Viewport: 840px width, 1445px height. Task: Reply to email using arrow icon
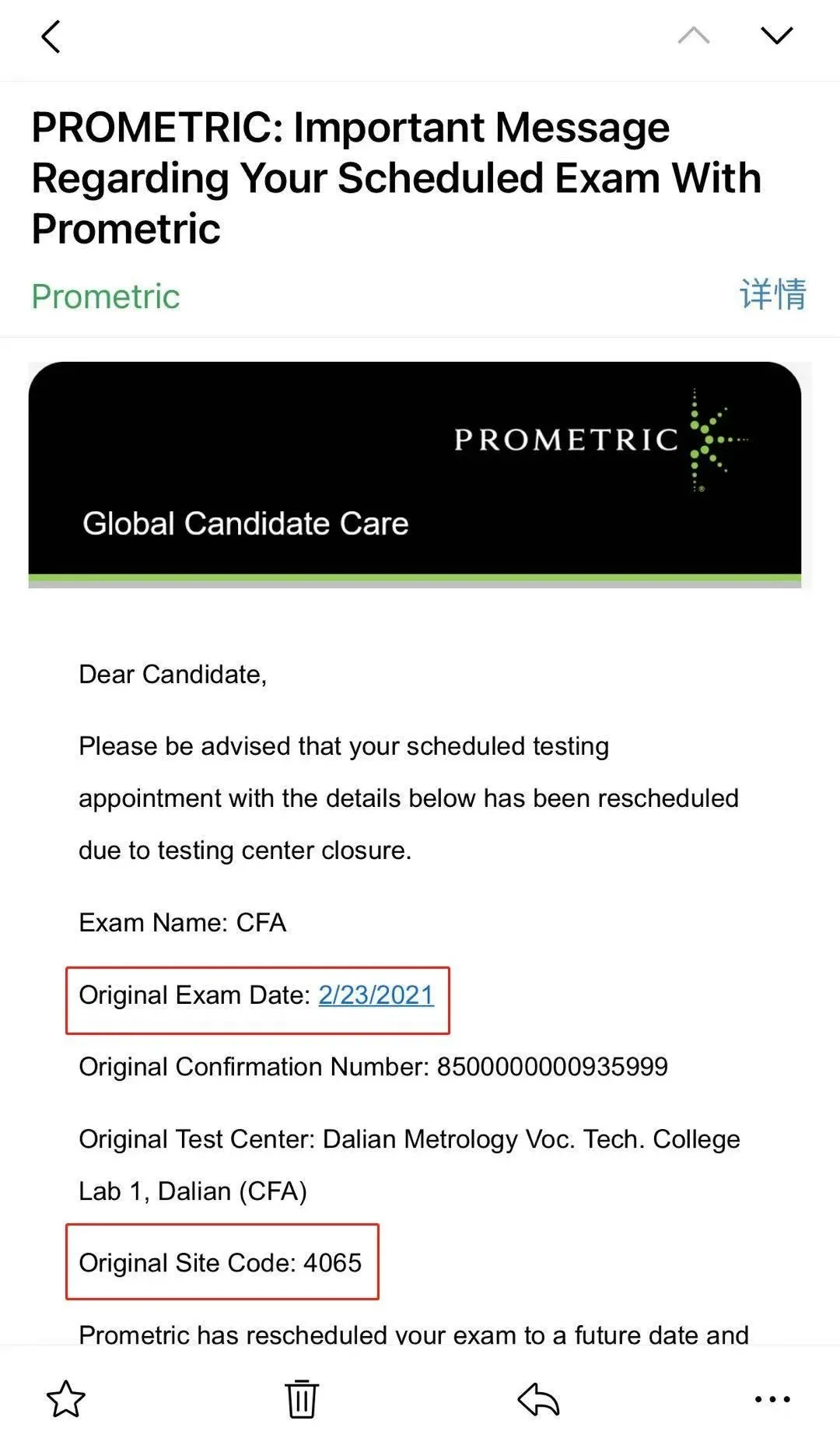[x=538, y=1399]
